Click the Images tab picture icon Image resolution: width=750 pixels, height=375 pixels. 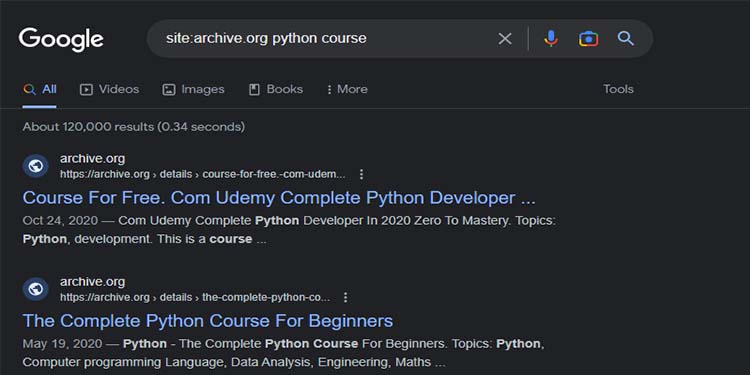coord(169,89)
